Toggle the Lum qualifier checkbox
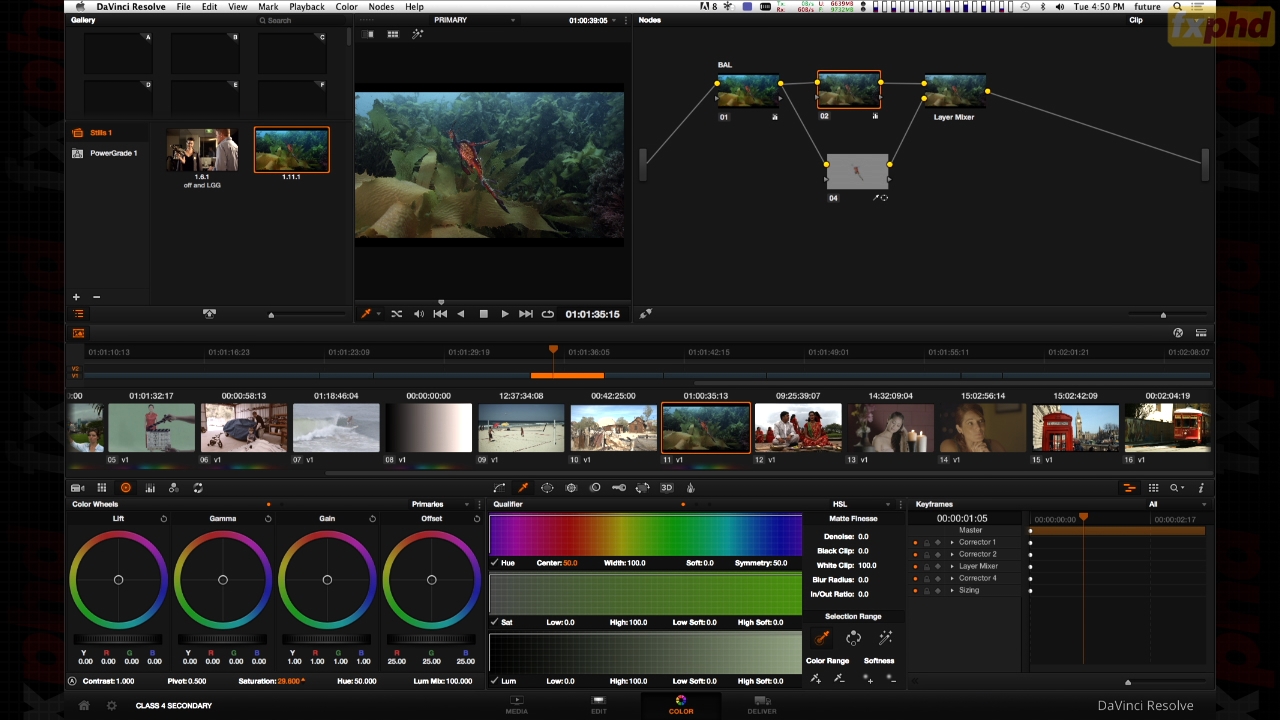Viewport: 1280px width, 720px height. tap(495, 681)
